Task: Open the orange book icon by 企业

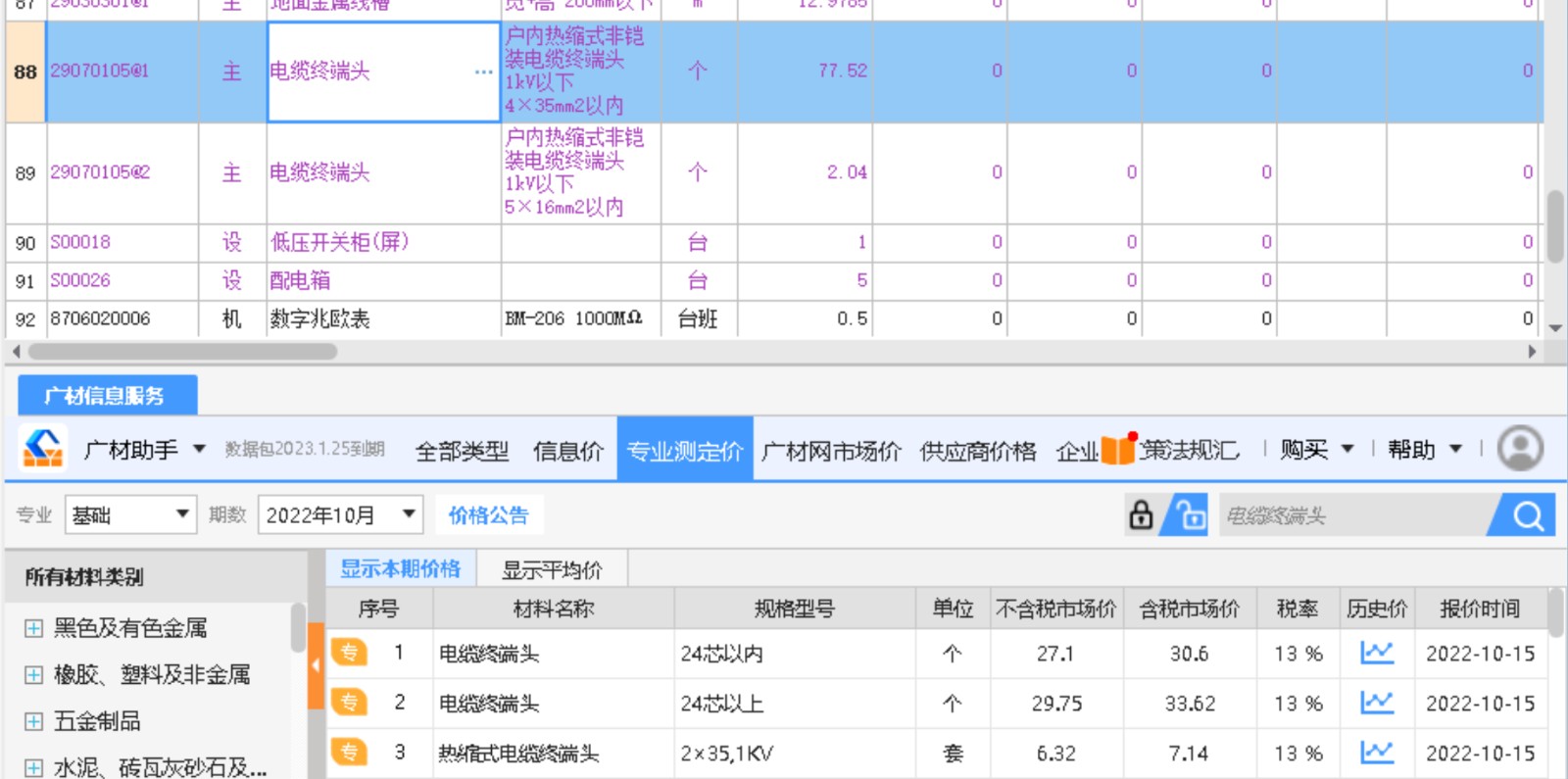Action: (1117, 450)
